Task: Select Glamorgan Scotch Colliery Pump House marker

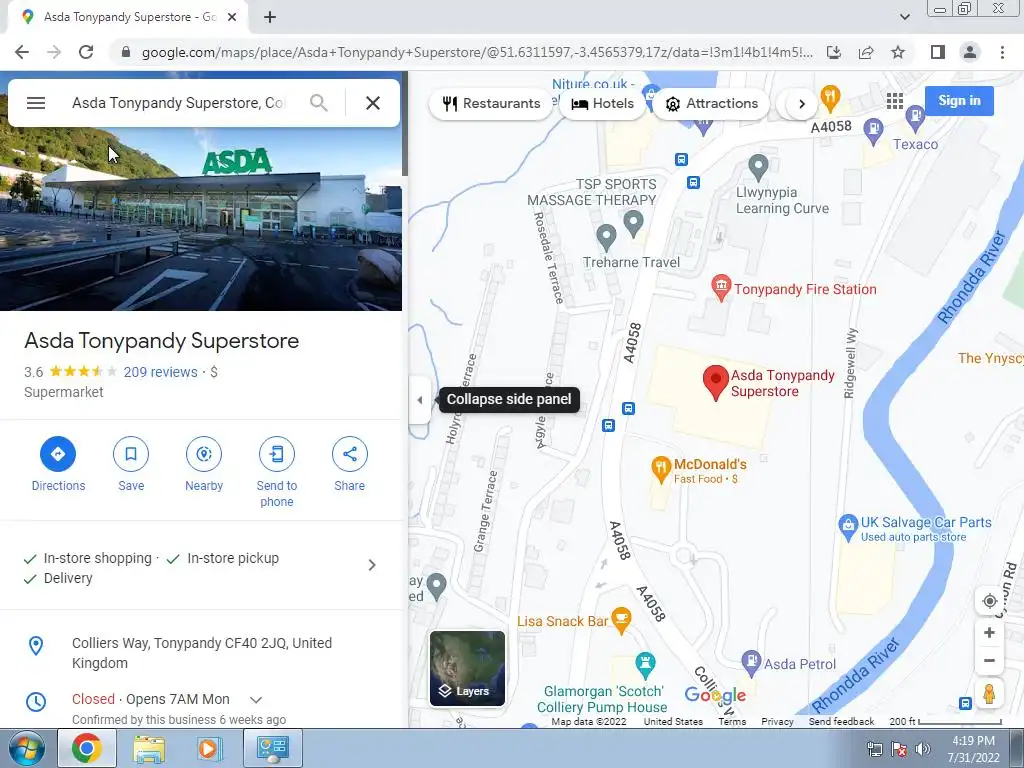Action: click(645, 666)
